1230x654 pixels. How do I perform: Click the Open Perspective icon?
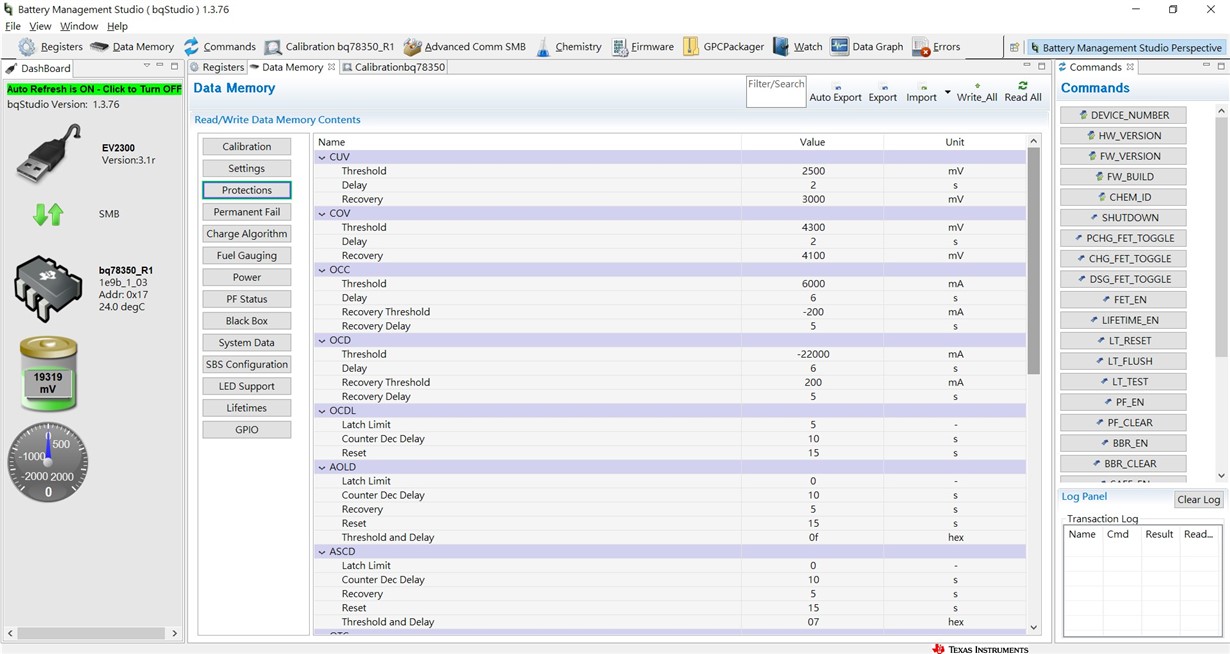click(x=1014, y=47)
